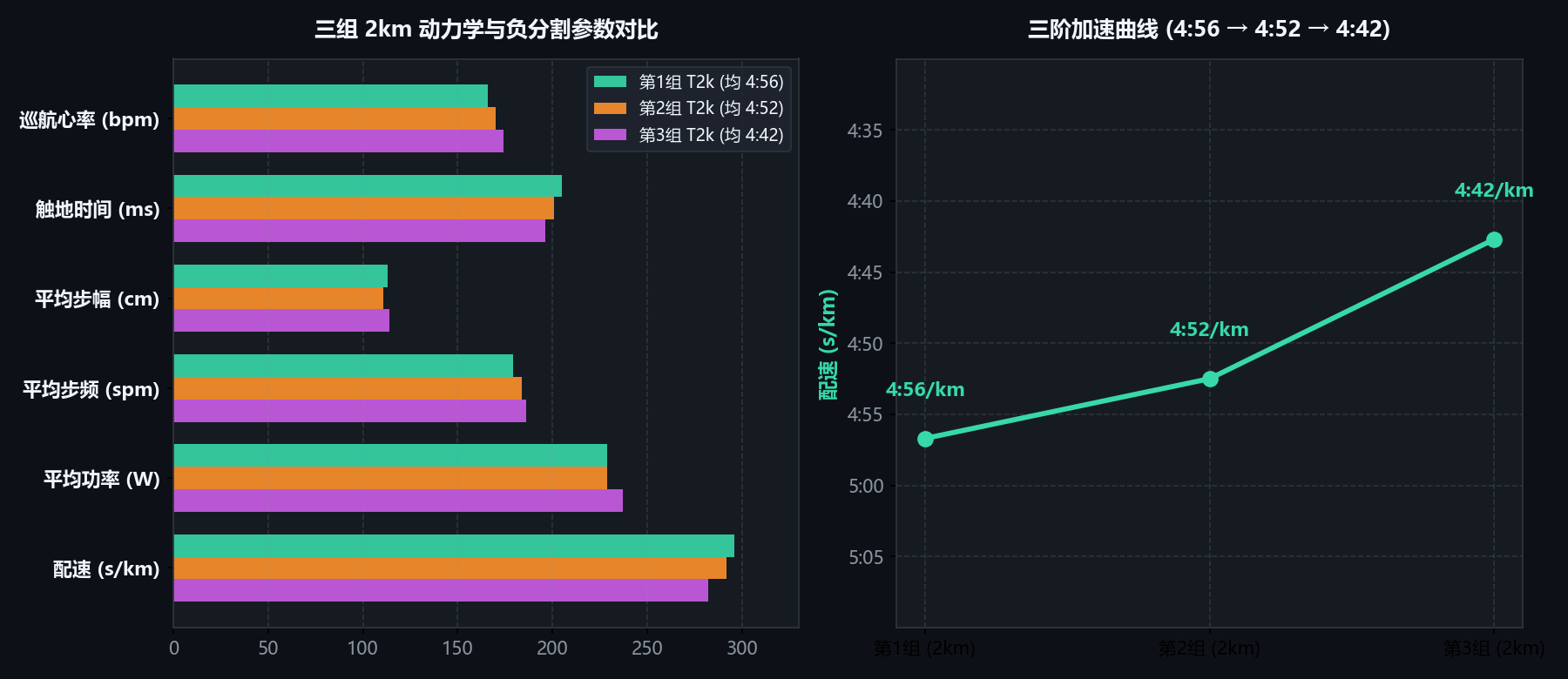Click the rotated 配速 (s/km) y-axis title
The image size is (1568, 679).
pos(828,344)
